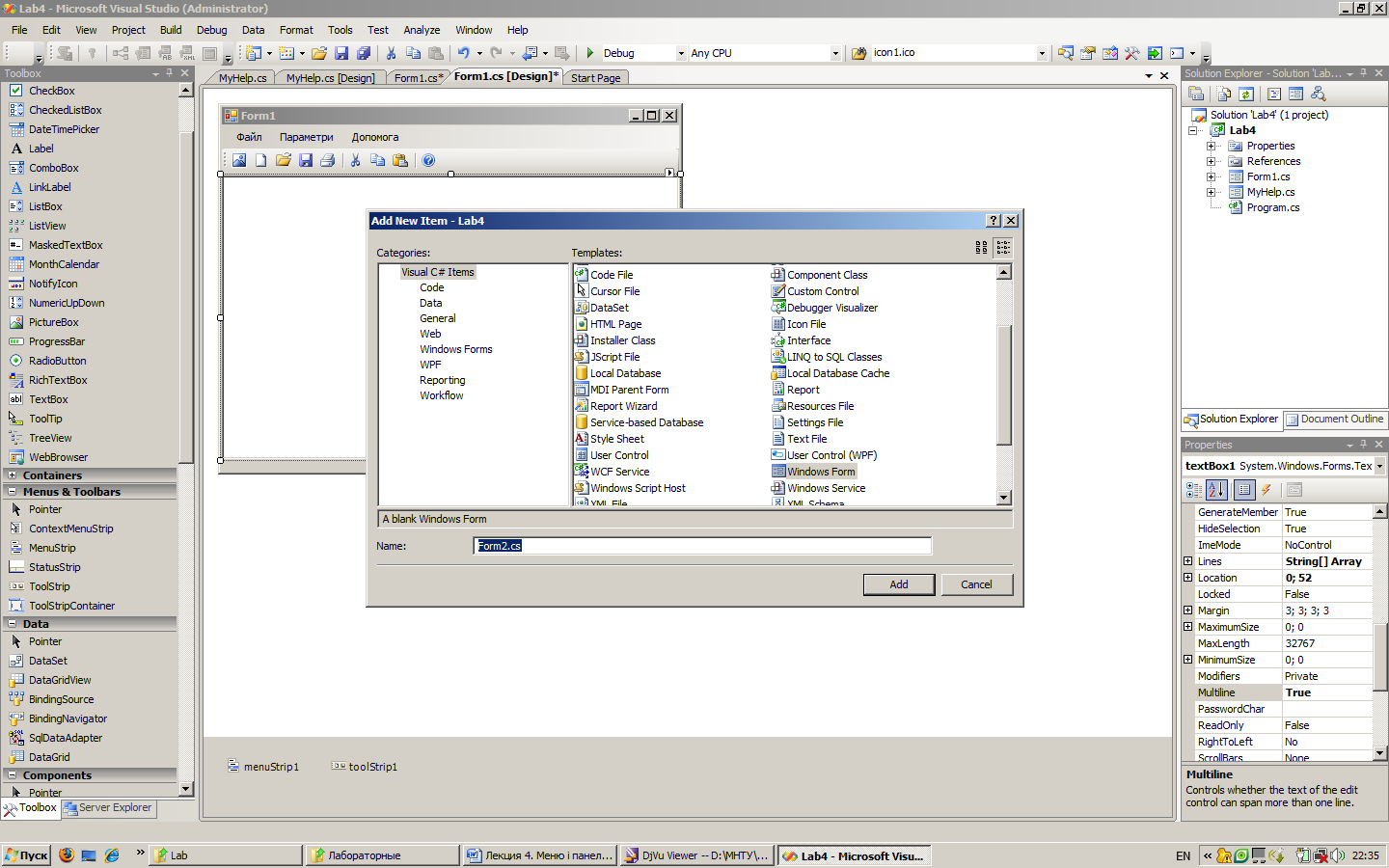
Task: Click the Add button in dialog
Action: 899,584
